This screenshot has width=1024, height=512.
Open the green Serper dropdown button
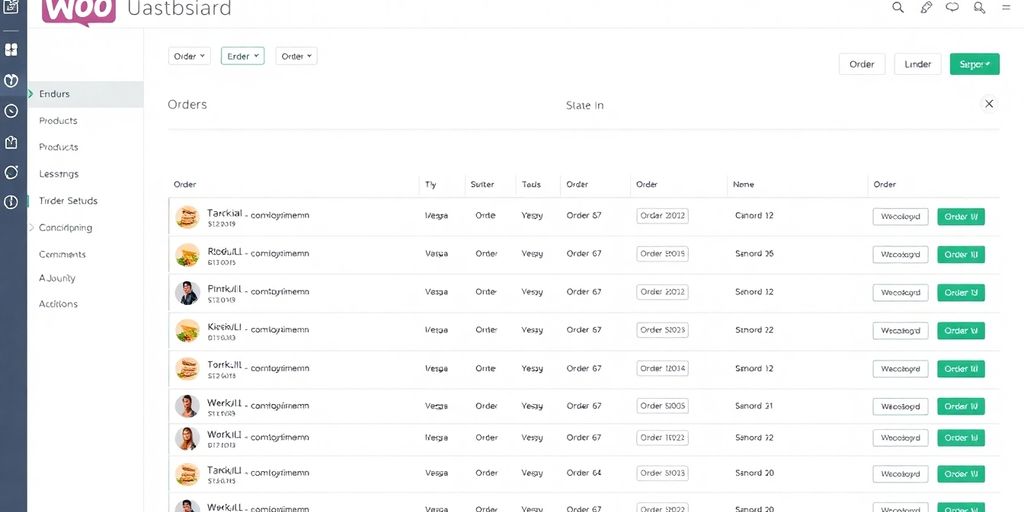[974, 64]
